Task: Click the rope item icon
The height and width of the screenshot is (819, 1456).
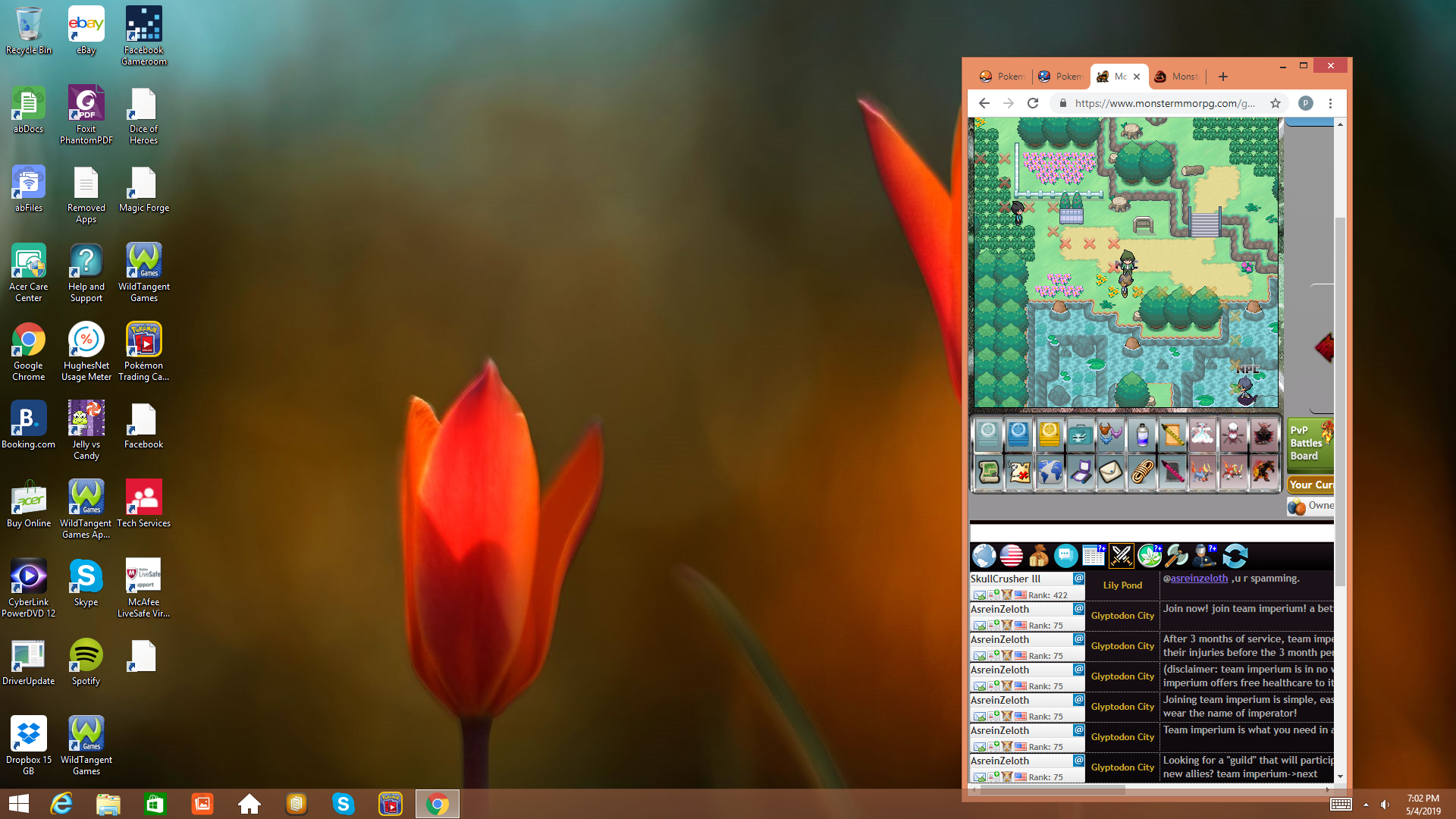Action: coord(1141,472)
